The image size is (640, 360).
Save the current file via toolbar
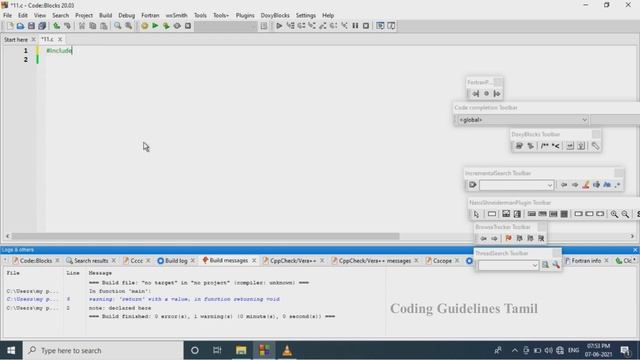[x=31, y=26]
